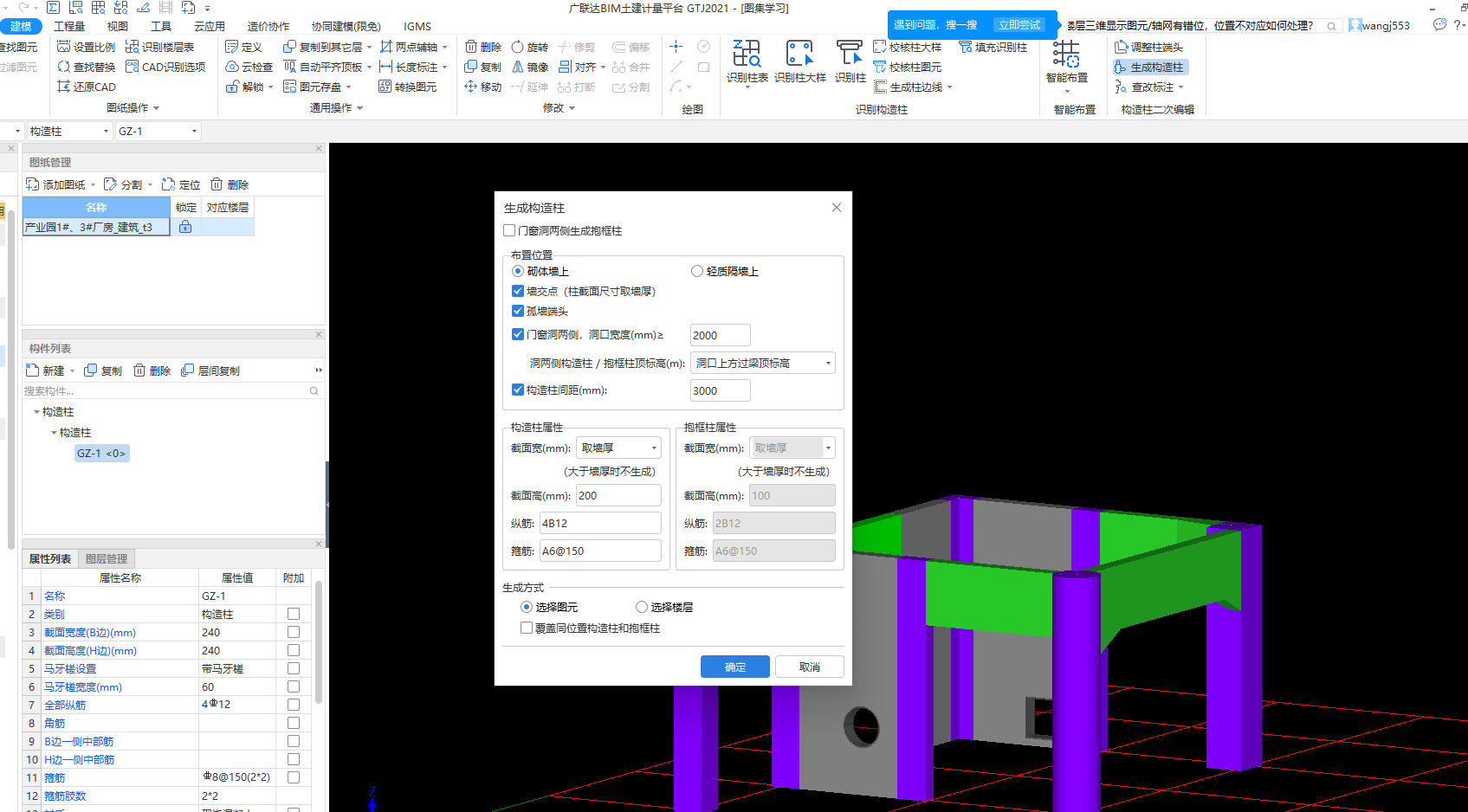1468x812 pixels.
Task: Close the 生成构造柱 dialog
Action: [x=837, y=208]
